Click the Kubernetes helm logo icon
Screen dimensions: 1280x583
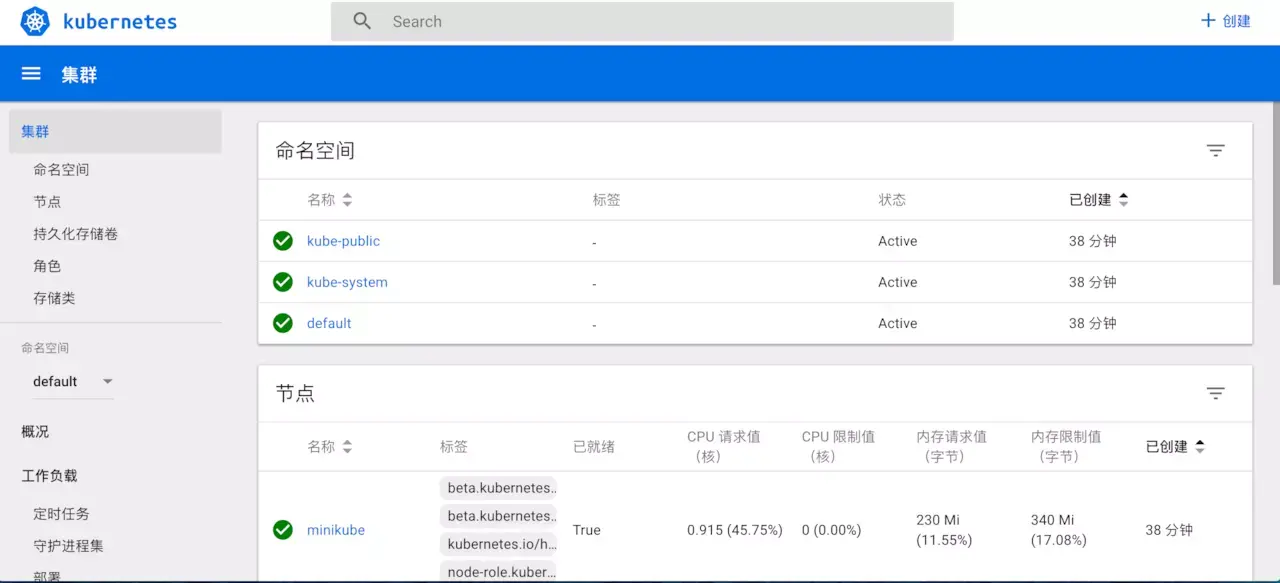pos(35,21)
